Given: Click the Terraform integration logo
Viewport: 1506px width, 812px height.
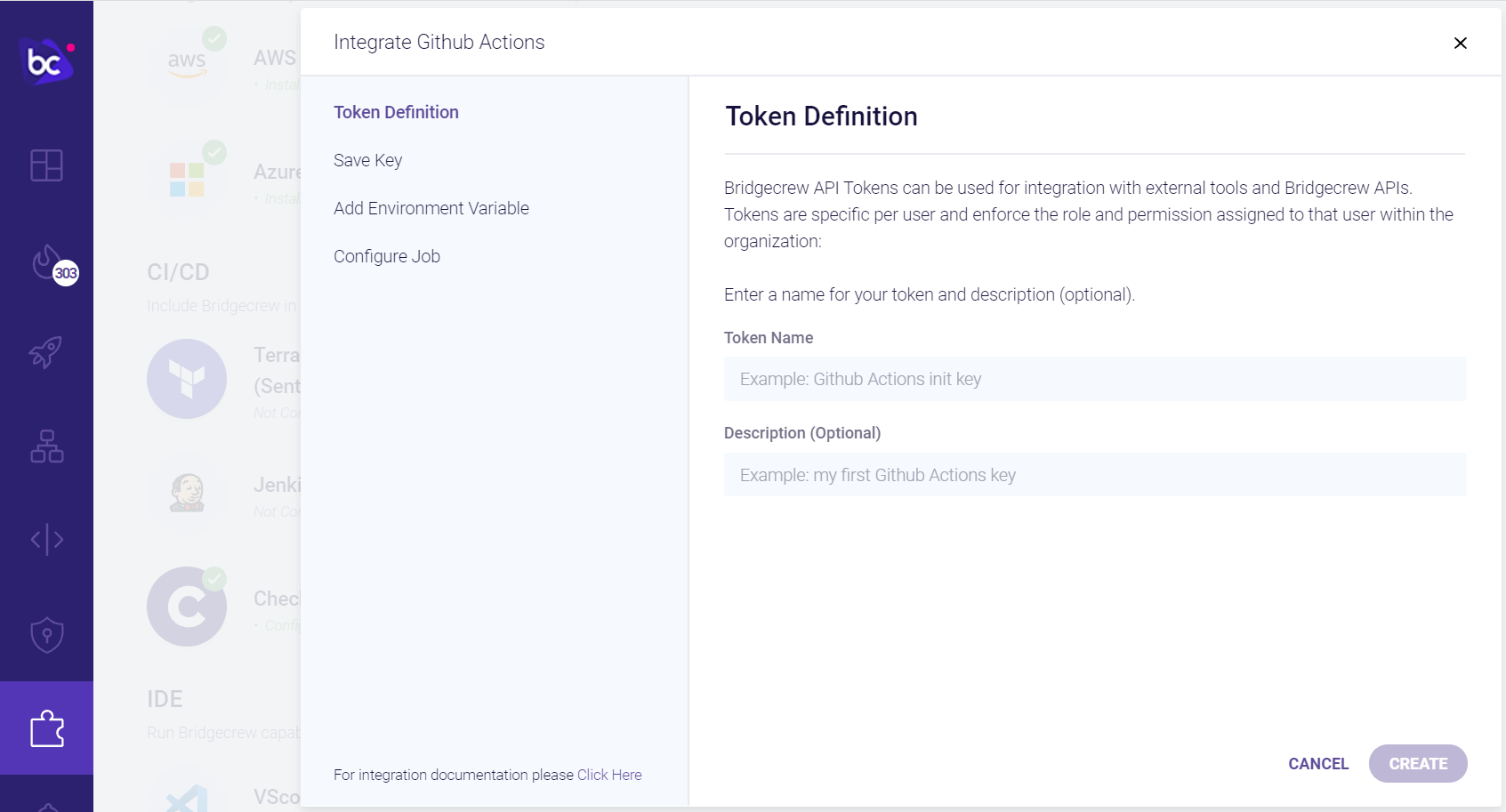Looking at the screenshot, I should [x=187, y=379].
